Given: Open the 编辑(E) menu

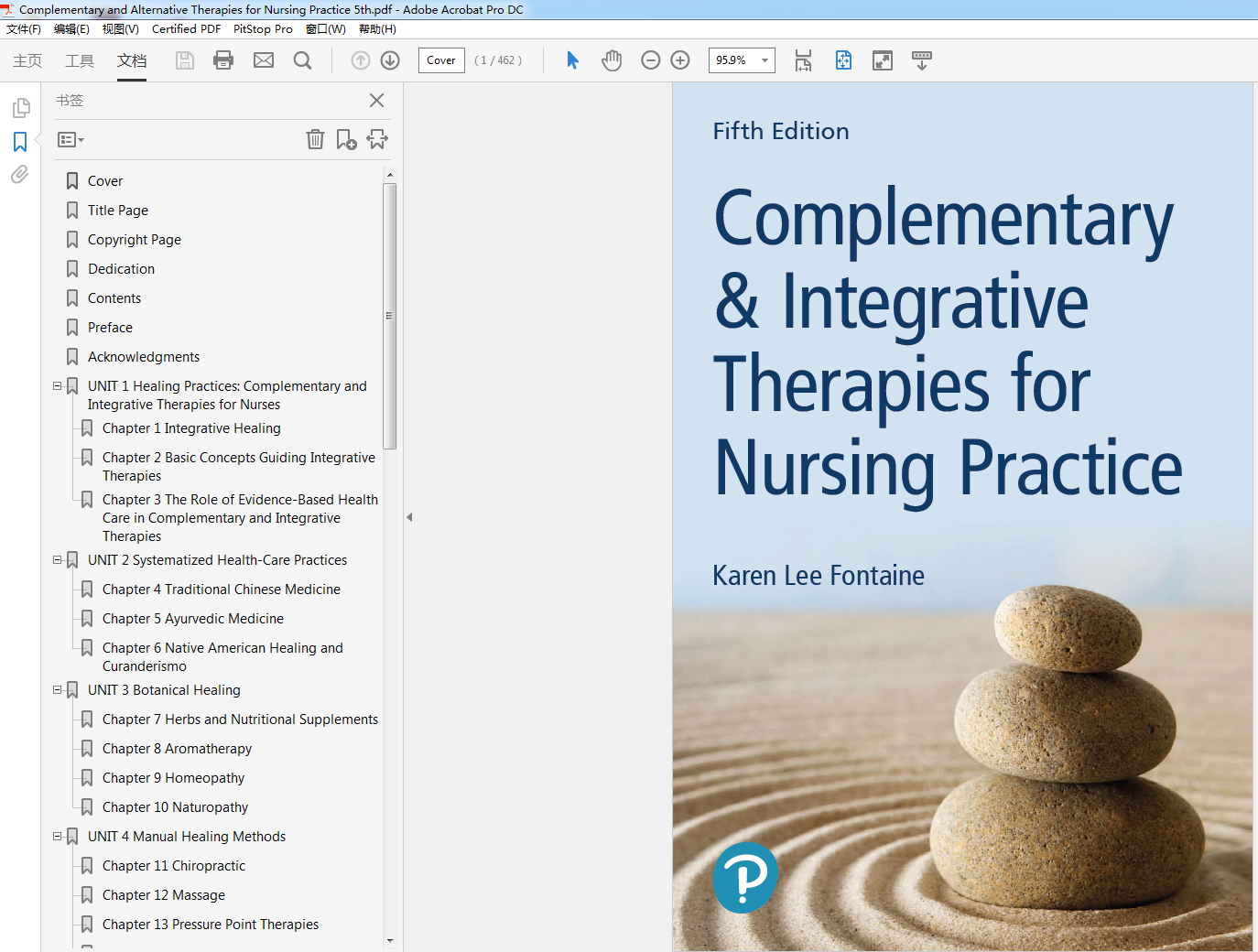Looking at the screenshot, I should tap(71, 29).
